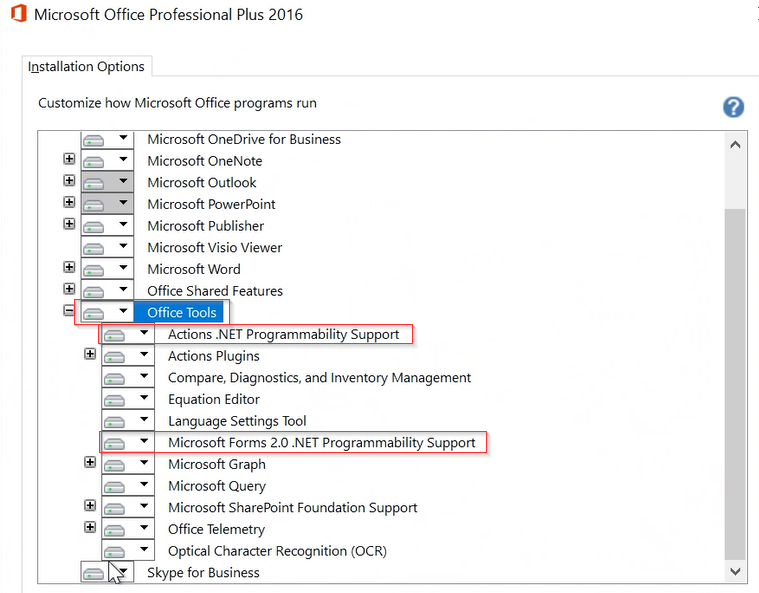The image size is (759, 593).
Task: Select Microsoft SharePoint Foundation Support label
Action: pyautogui.click(x=292, y=507)
